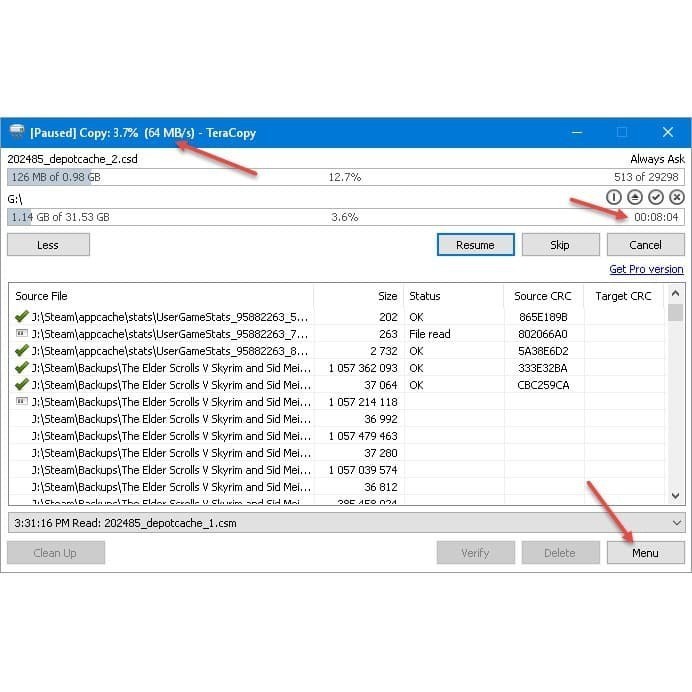Select the UserGameStats_95882263_7 file path
Image resolution: width=692 pixels, height=692 pixels.
click(x=170, y=334)
